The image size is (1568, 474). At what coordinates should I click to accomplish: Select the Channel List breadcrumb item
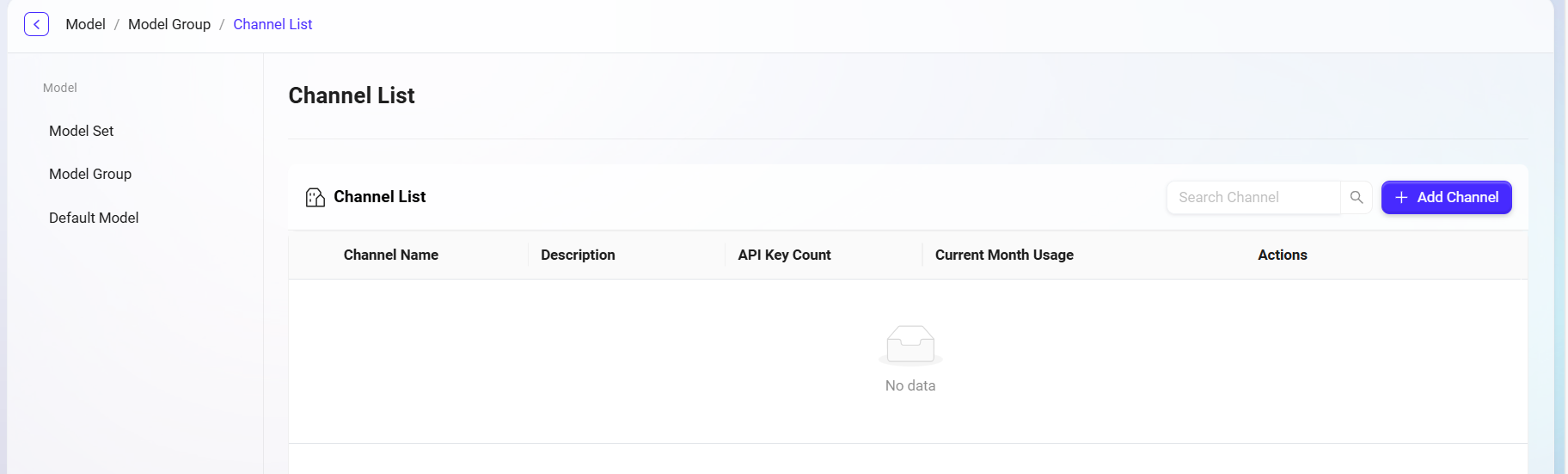[x=273, y=24]
